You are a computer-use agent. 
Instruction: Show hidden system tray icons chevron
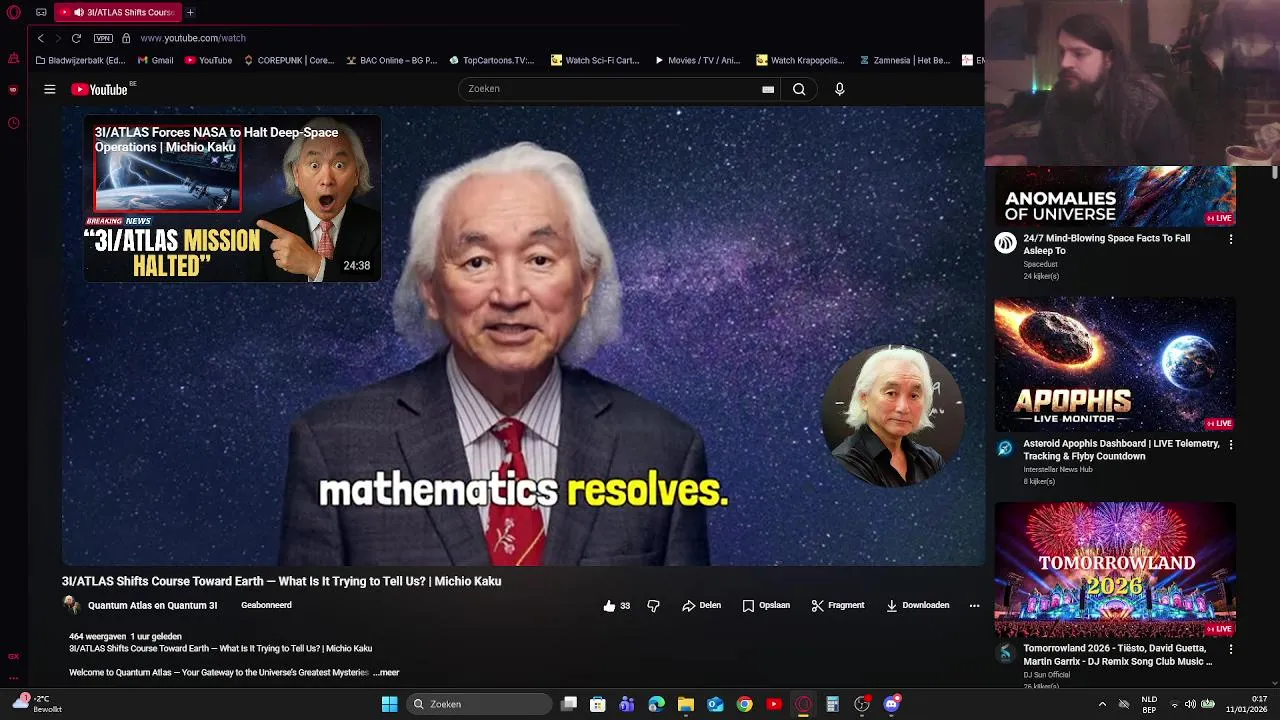point(1102,704)
